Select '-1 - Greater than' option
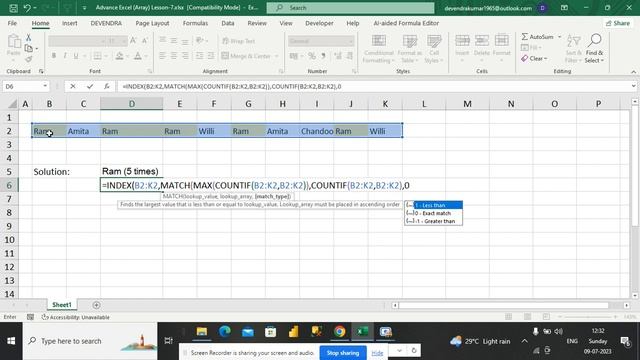The height and width of the screenshot is (360, 640). pyautogui.click(x=433, y=221)
